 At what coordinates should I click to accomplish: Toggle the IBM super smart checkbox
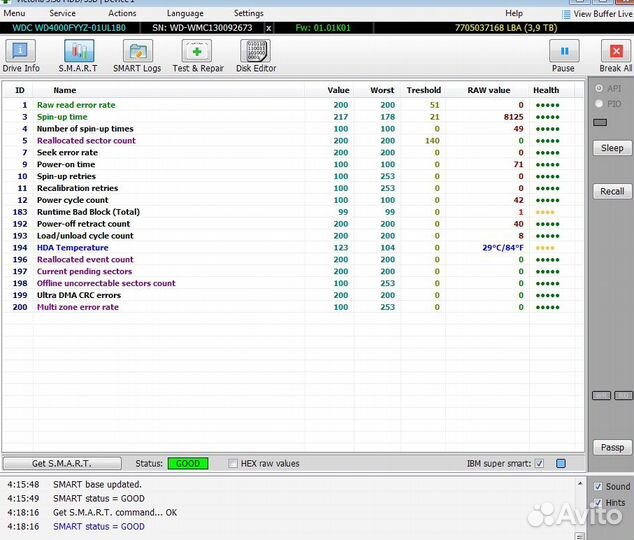pos(540,464)
